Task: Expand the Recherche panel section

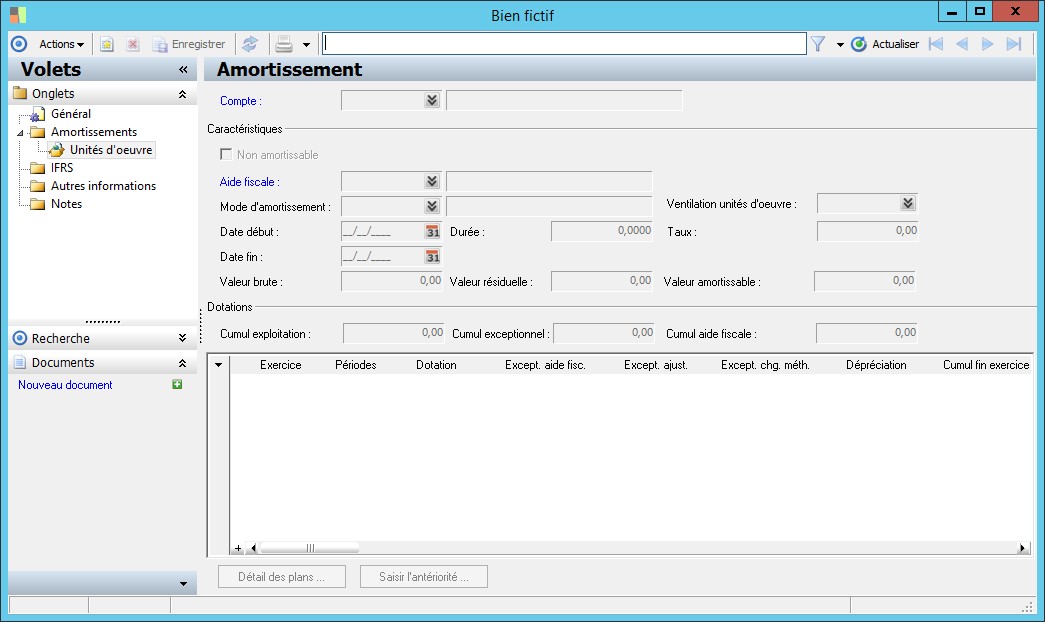Action: pyautogui.click(x=182, y=338)
